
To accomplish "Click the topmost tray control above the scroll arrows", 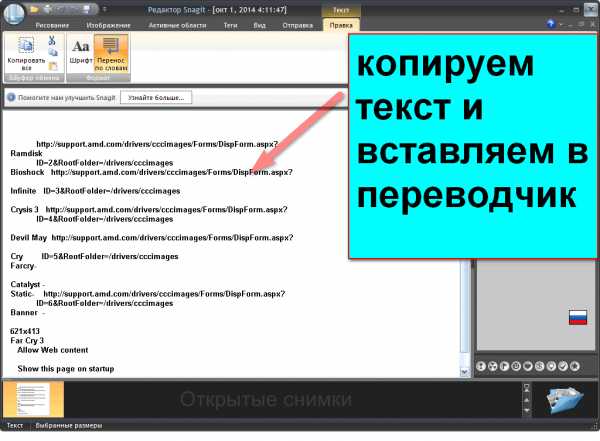I will [x=527, y=388].
